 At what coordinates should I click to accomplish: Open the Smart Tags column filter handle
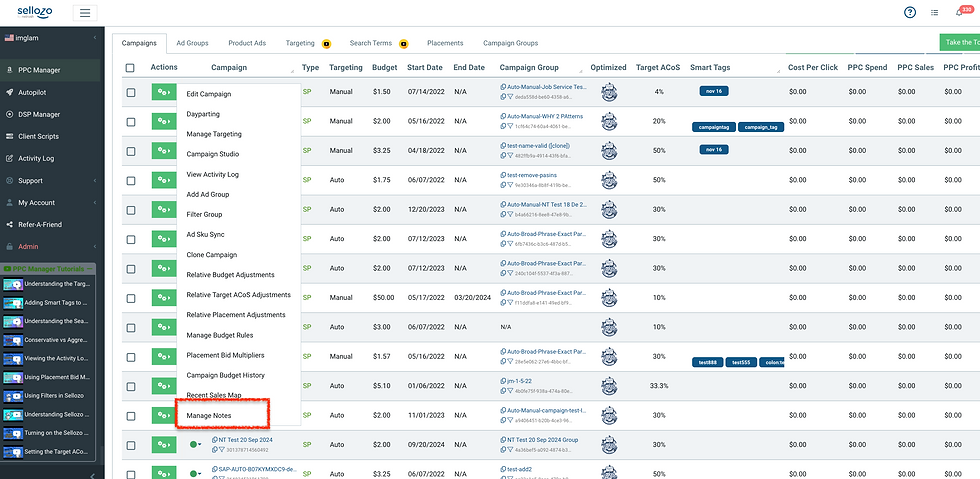[x=778, y=72]
